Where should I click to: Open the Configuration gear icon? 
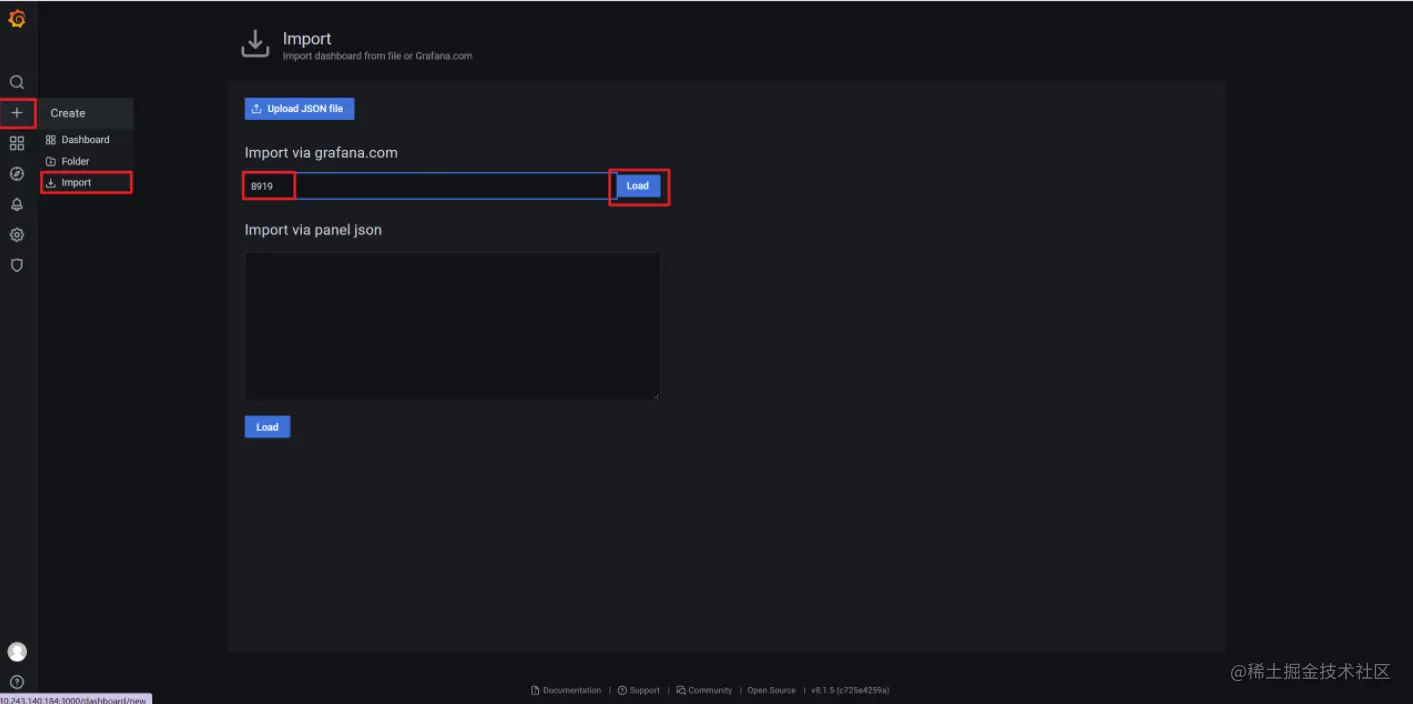[x=17, y=235]
